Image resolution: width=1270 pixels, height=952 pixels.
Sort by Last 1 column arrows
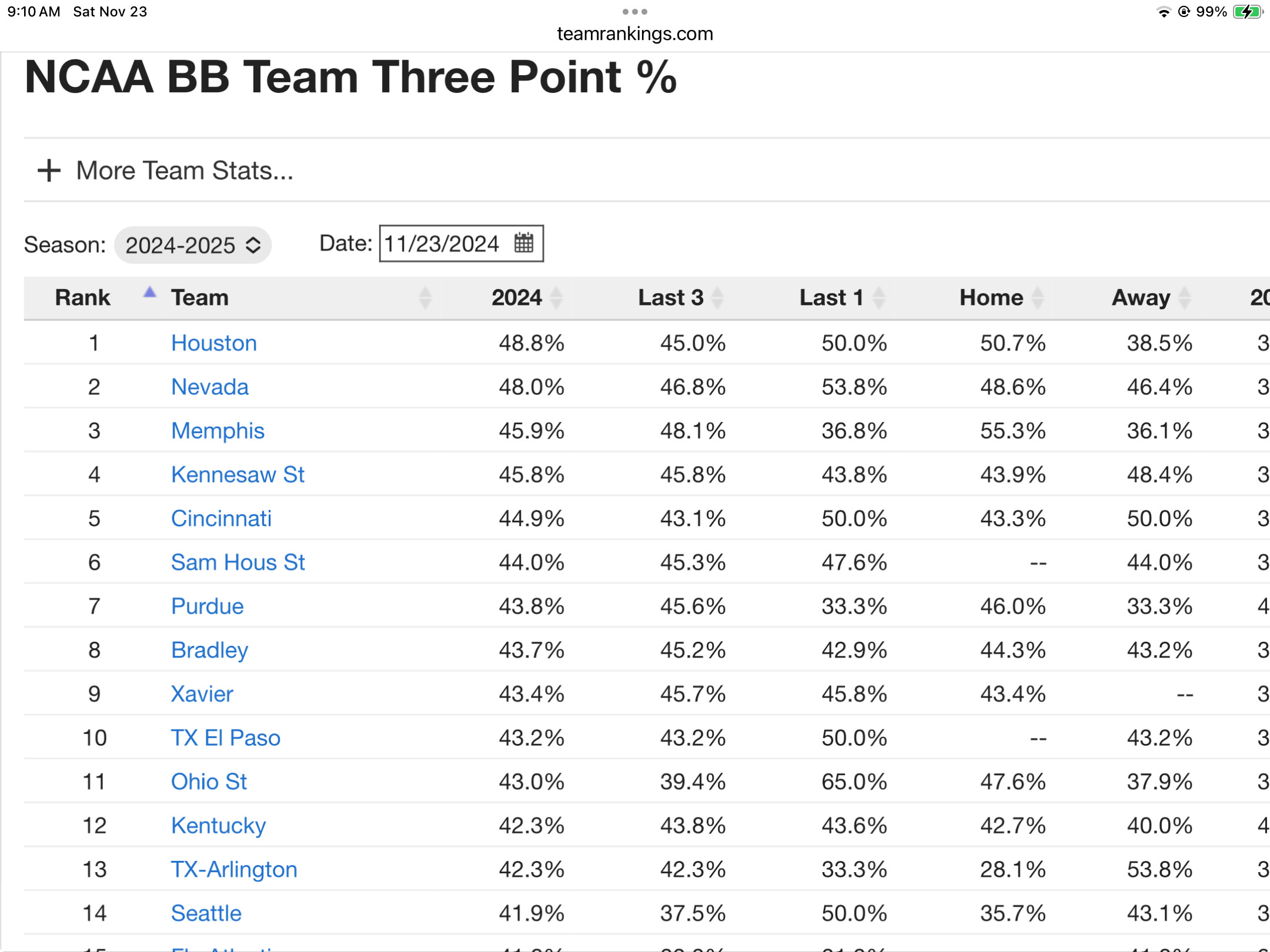point(879,297)
